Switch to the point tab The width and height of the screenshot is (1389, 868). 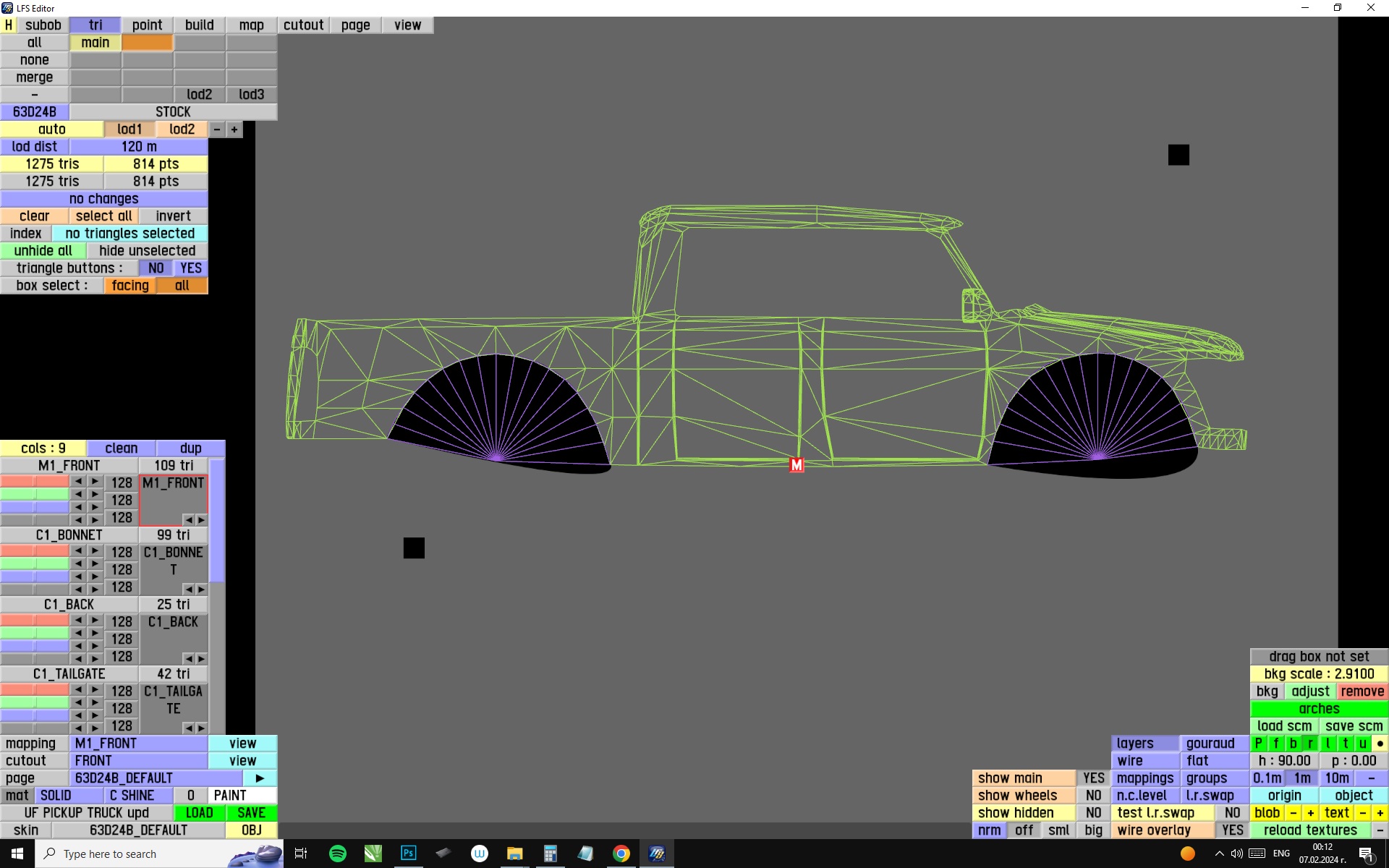pos(147,25)
